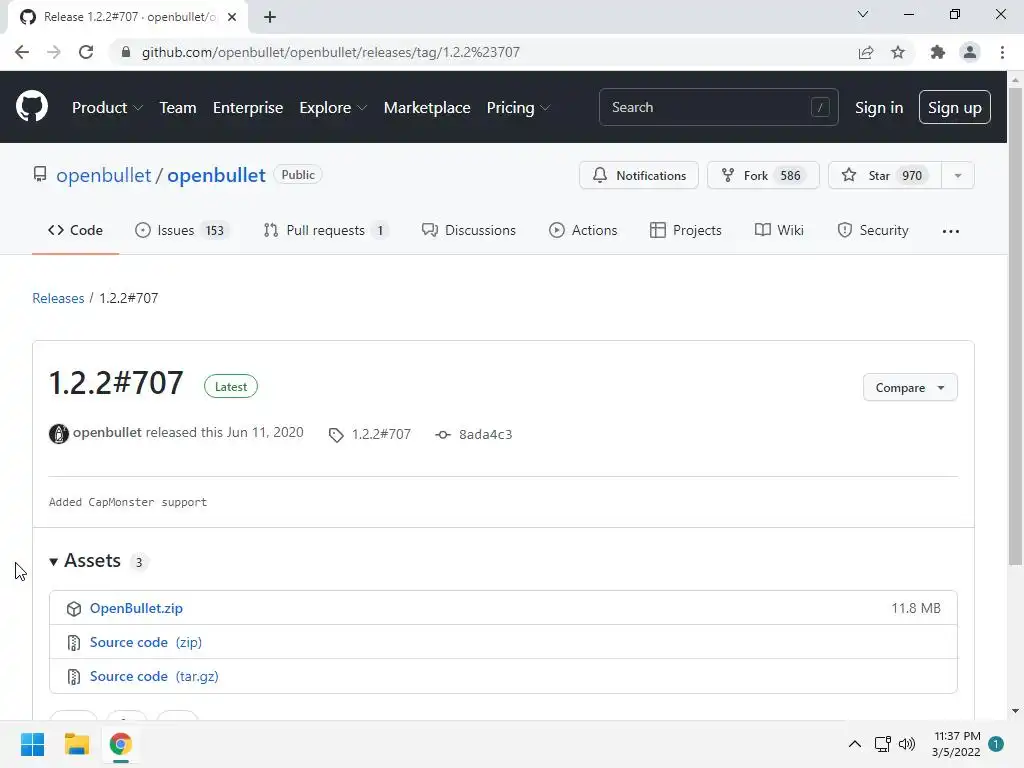Image resolution: width=1024 pixels, height=768 pixels.
Task: Click the notification badge in the tray
Action: coord(995,744)
